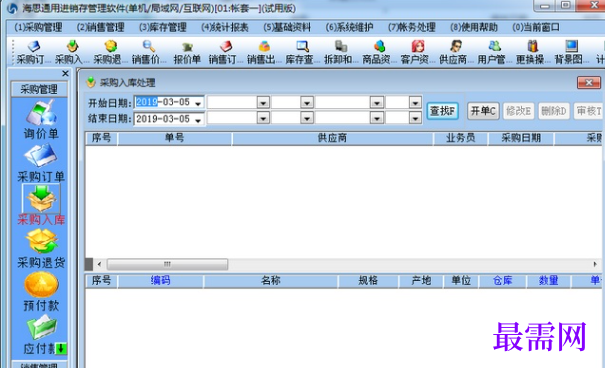This screenshot has height=368, width=605.
Task: Click the scrollbar left arrow in order list
Action: [99, 264]
